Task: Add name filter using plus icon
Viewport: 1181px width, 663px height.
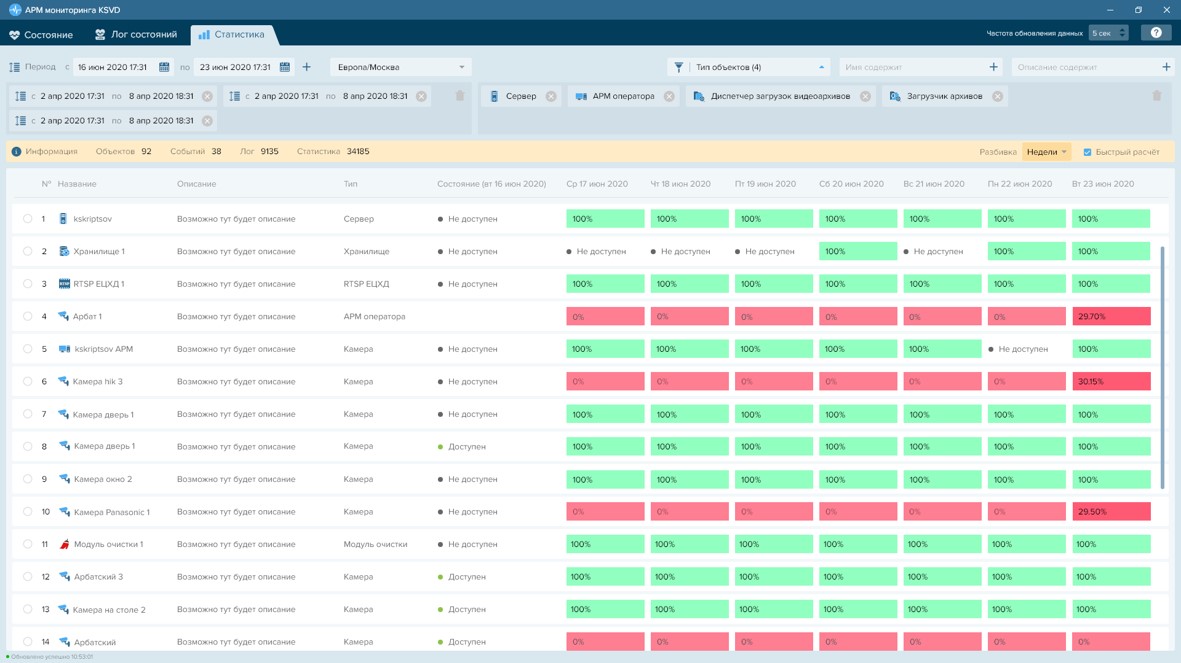Action: [993, 67]
